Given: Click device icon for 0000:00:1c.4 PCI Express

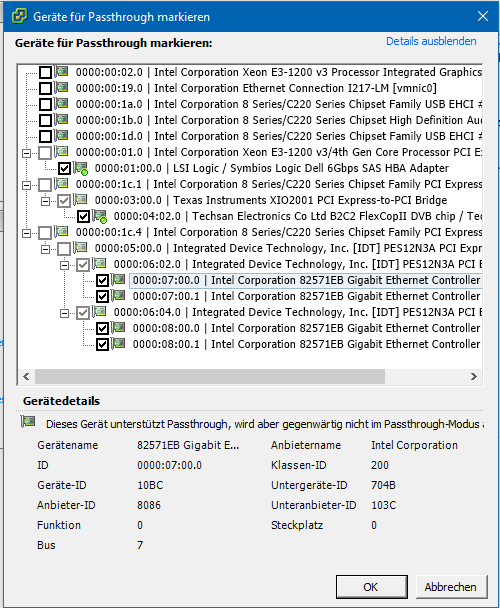Looking at the screenshot, I should [61, 231].
